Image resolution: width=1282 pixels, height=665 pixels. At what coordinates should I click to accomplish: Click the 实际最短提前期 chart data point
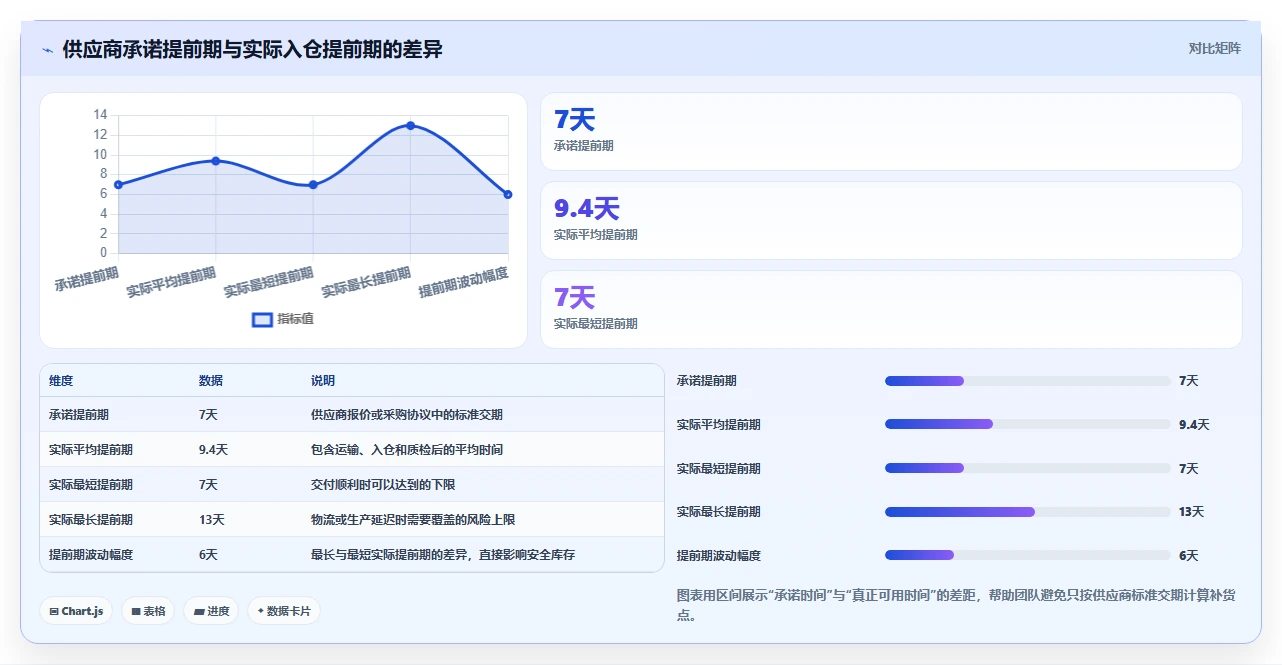click(313, 185)
